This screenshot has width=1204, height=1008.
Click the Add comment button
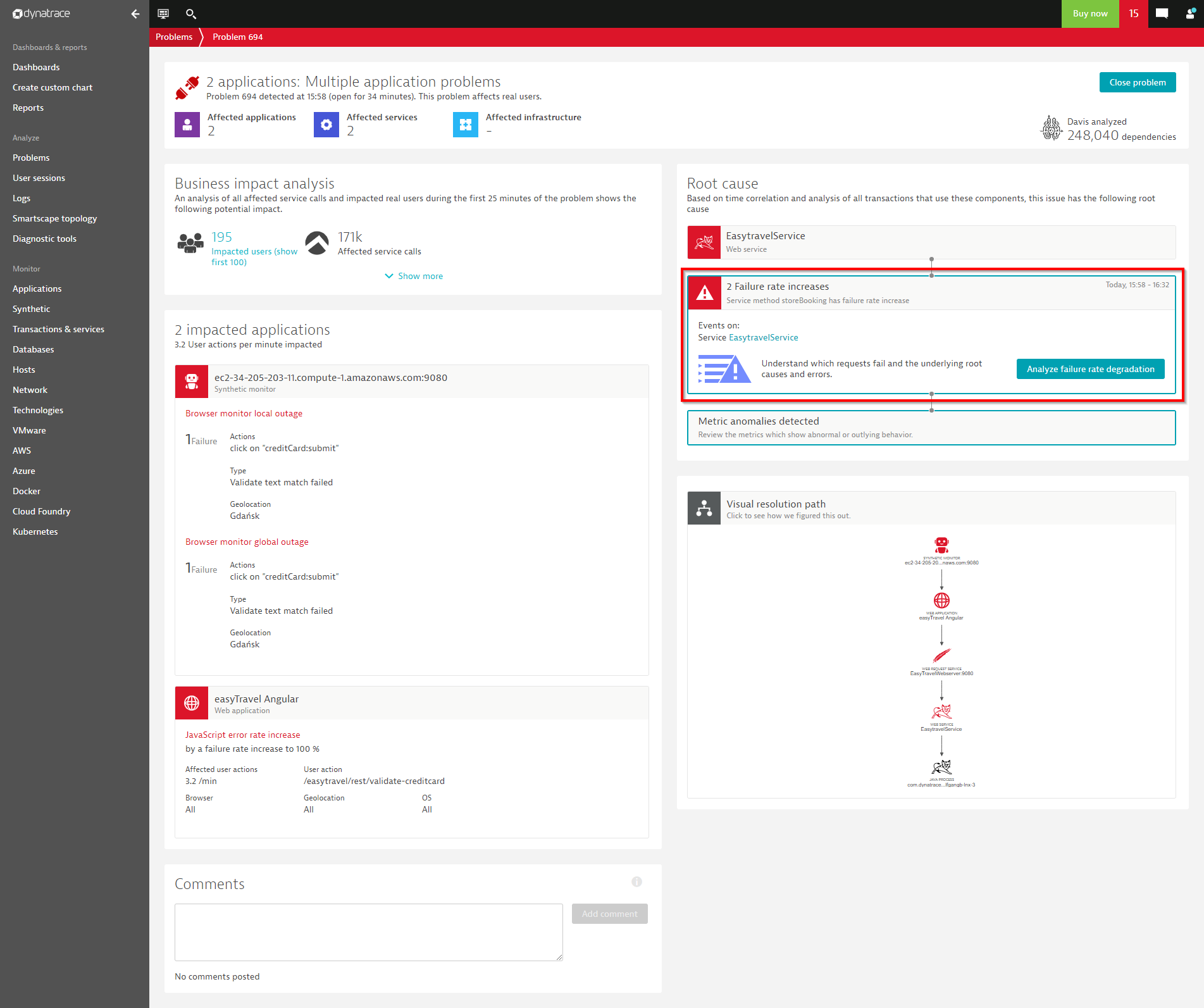(x=609, y=914)
